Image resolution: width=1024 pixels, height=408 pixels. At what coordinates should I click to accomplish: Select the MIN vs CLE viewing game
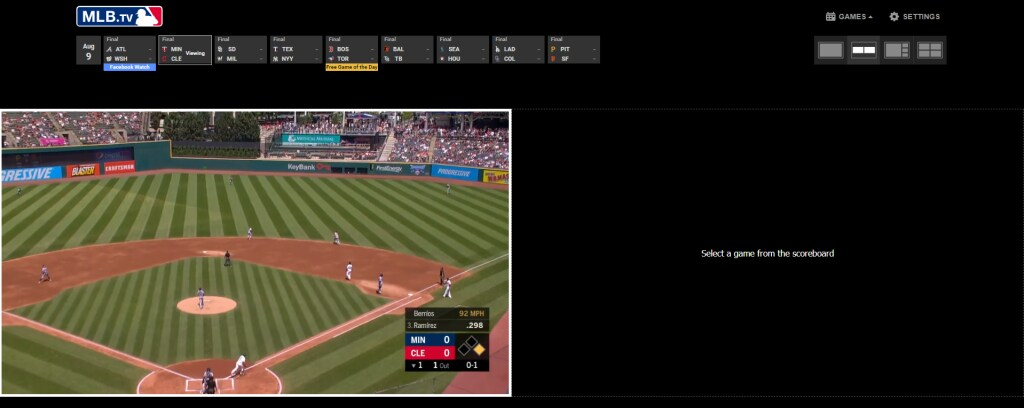pos(184,50)
